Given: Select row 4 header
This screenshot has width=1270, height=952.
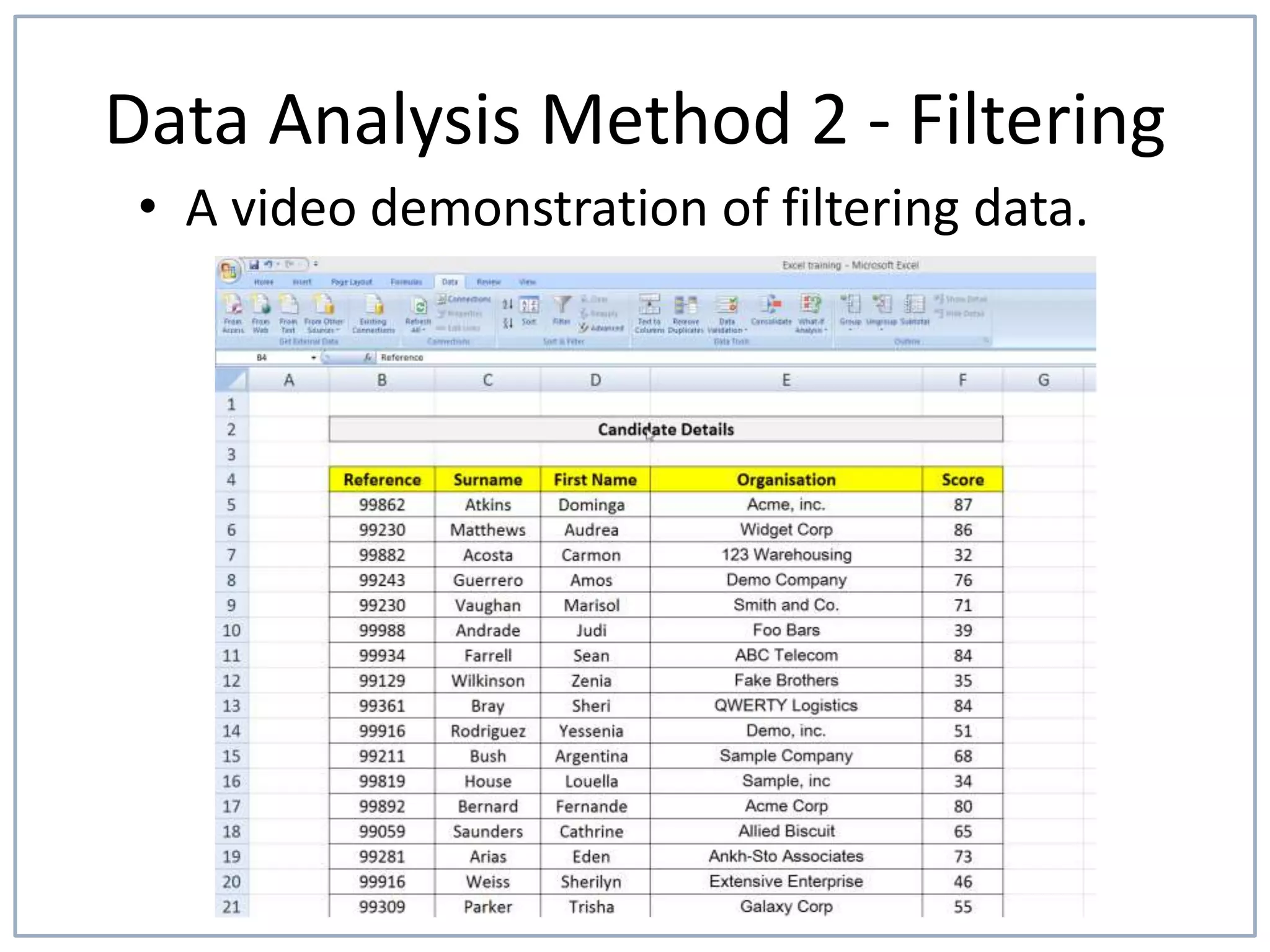Looking at the screenshot, I should pos(231,480).
